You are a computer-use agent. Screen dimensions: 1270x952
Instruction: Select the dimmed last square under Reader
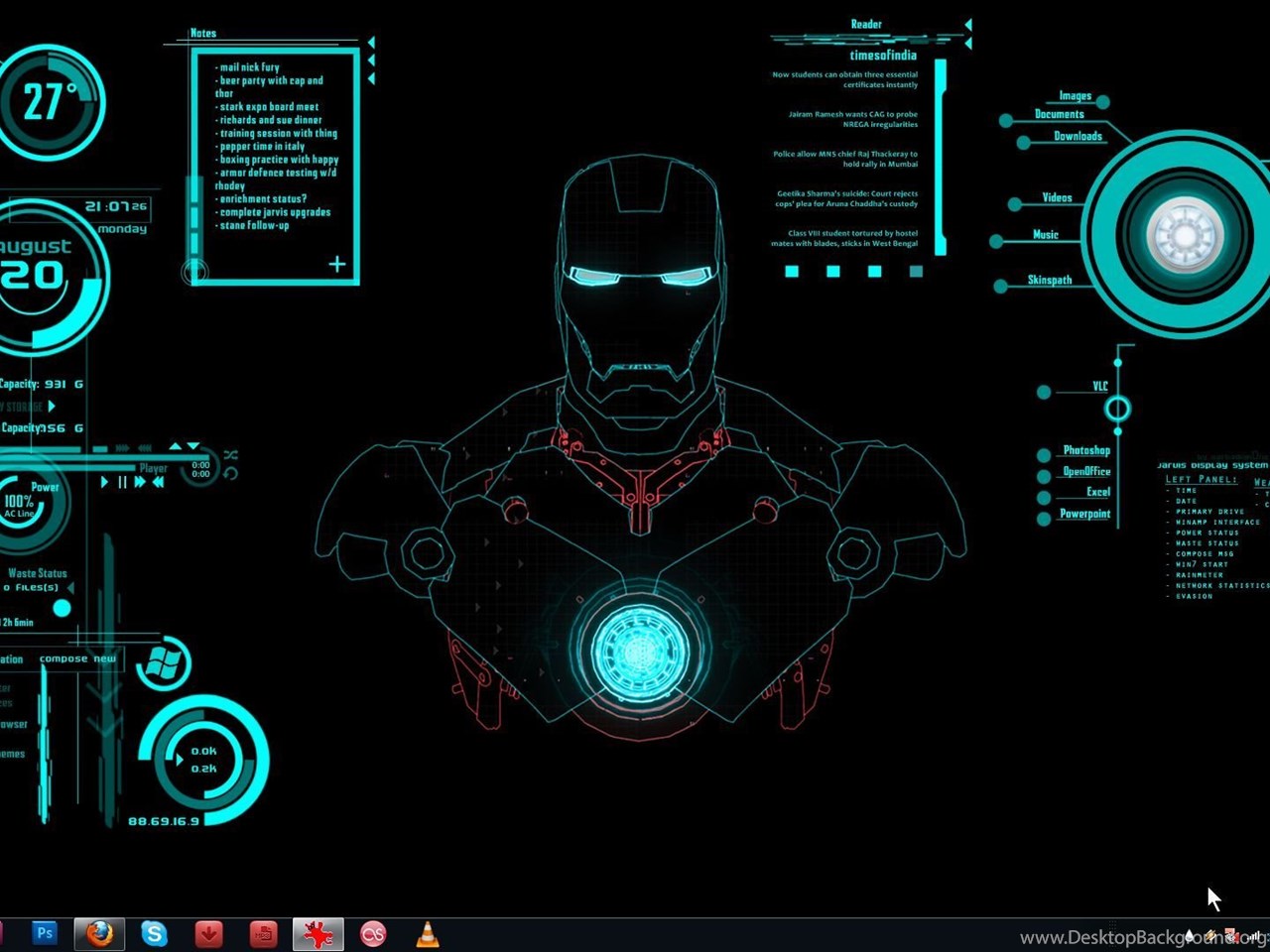[916, 271]
